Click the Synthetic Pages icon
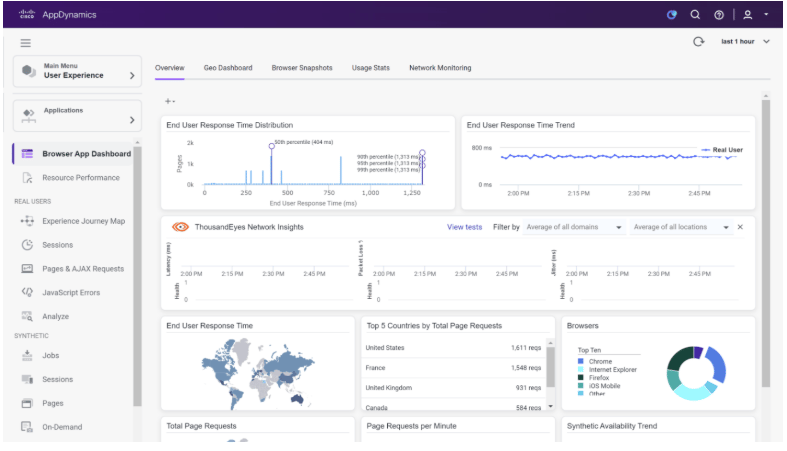Screen dimensions: 787x451 click(27, 403)
